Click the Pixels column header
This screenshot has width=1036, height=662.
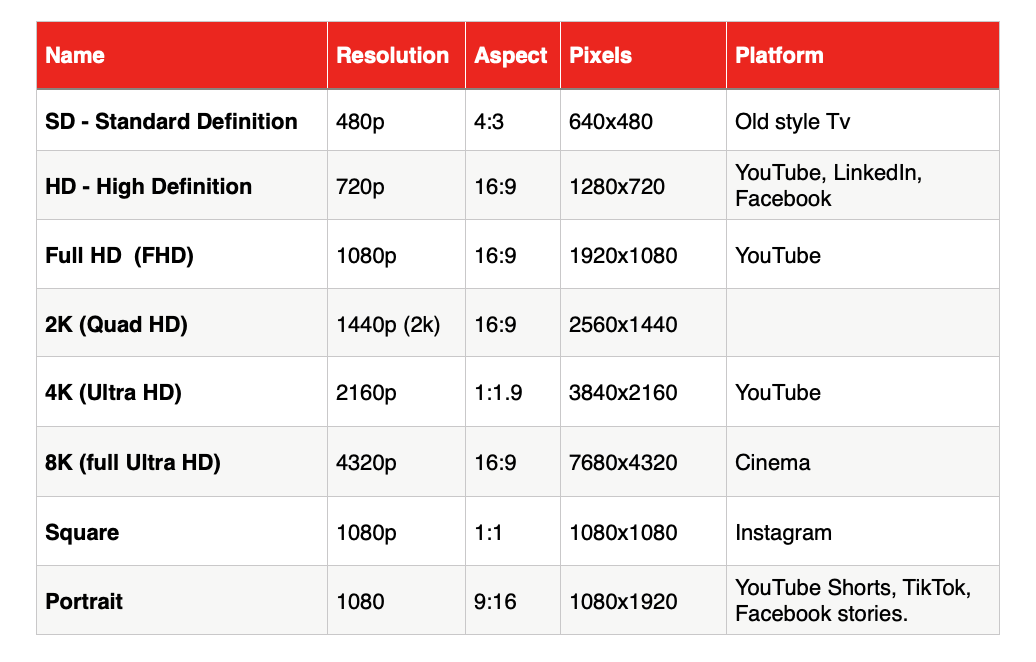pyautogui.click(x=644, y=55)
